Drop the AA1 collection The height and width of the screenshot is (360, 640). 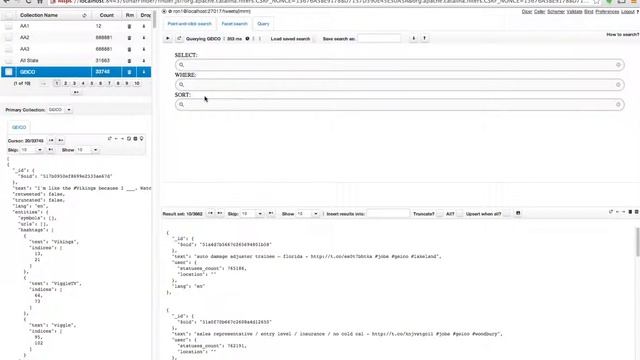coord(144,26)
